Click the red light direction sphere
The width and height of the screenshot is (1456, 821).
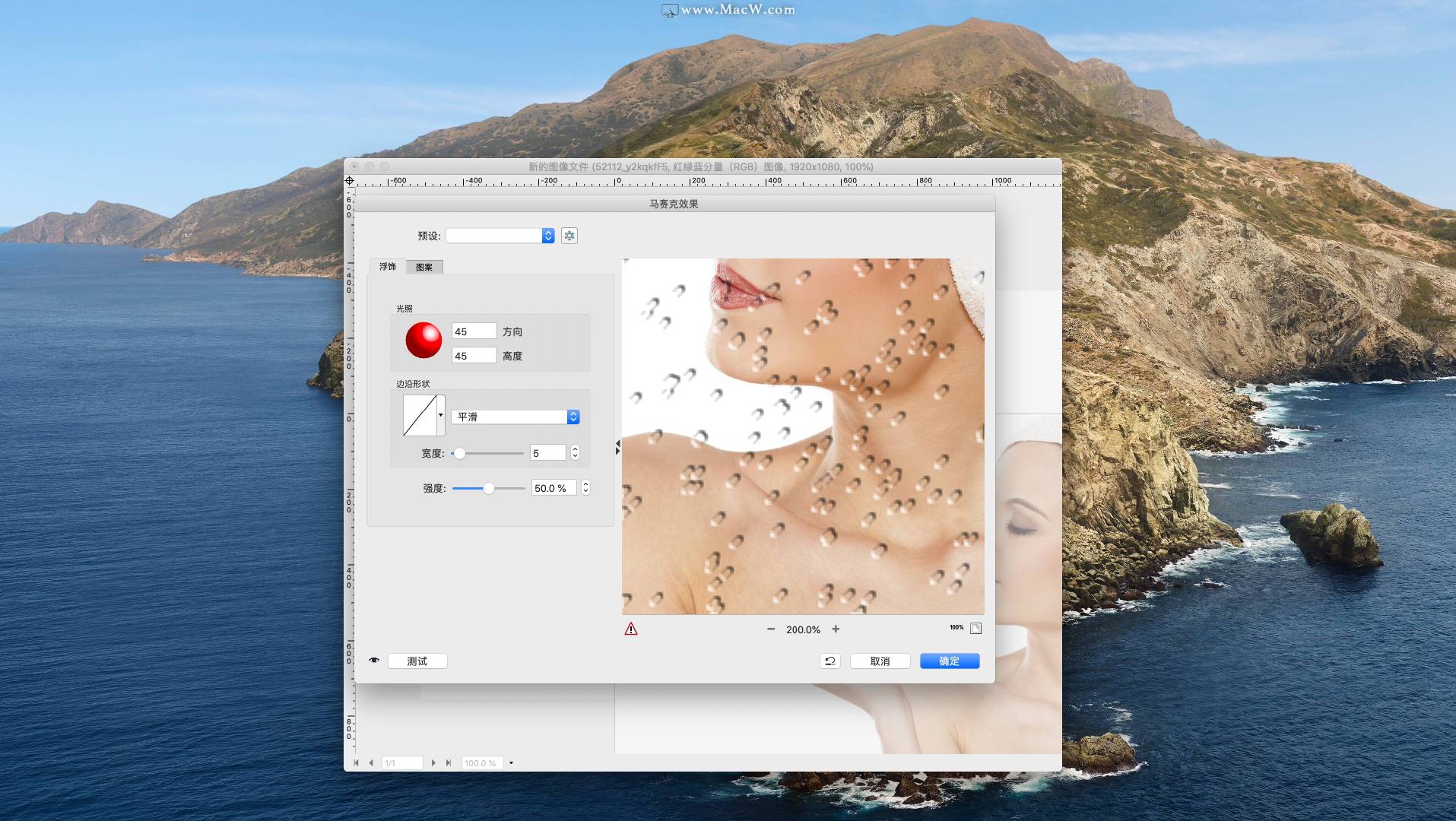click(x=423, y=341)
